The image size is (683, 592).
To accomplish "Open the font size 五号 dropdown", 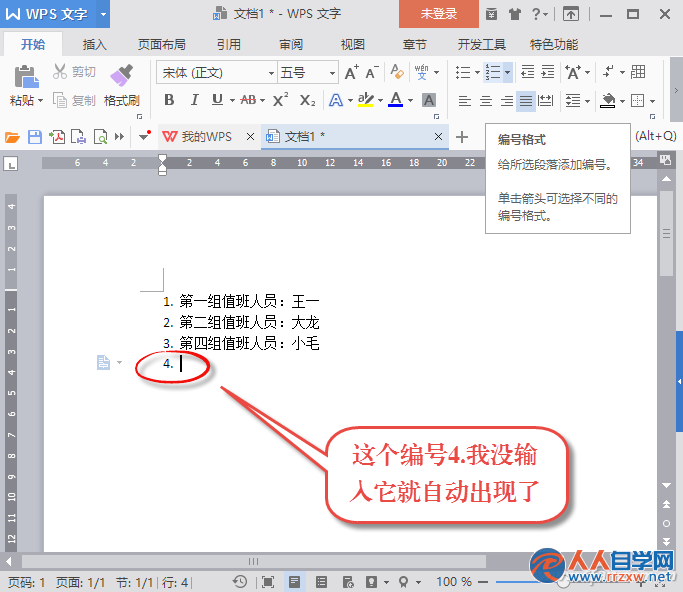I will coord(332,73).
